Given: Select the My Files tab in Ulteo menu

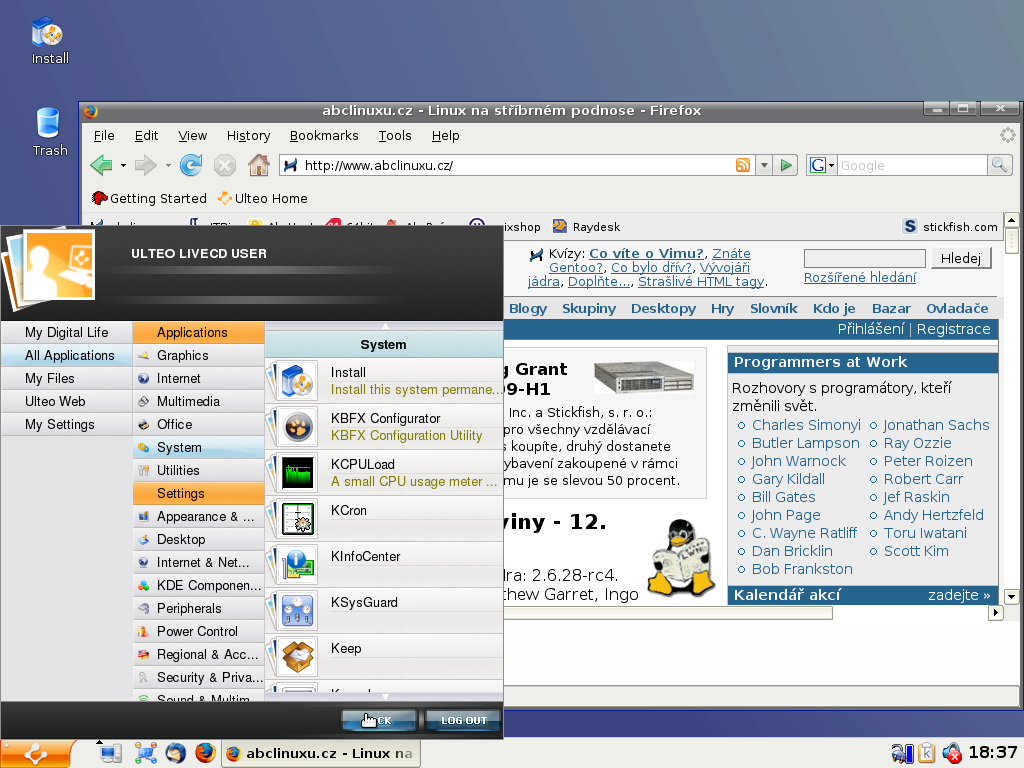Looking at the screenshot, I should [x=67, y=379].
